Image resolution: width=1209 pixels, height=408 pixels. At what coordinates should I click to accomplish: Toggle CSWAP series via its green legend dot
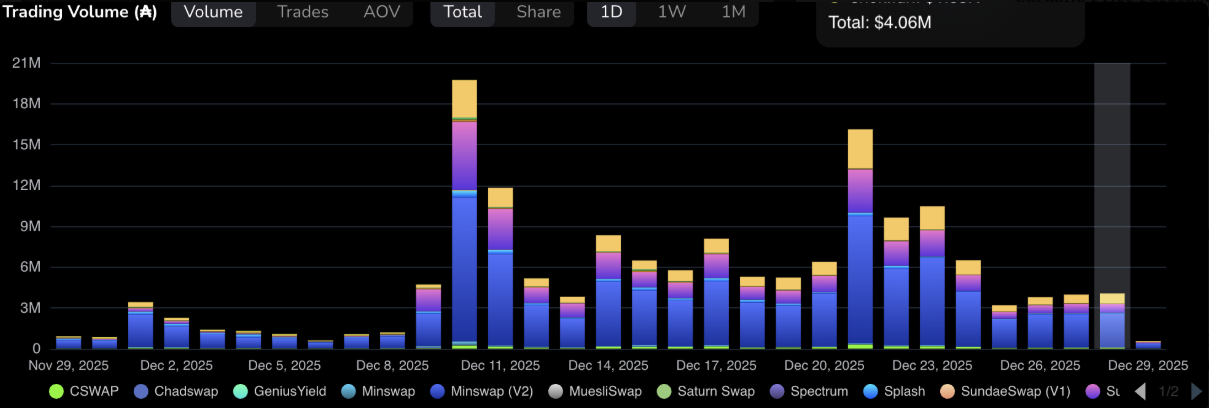[56, 391]
